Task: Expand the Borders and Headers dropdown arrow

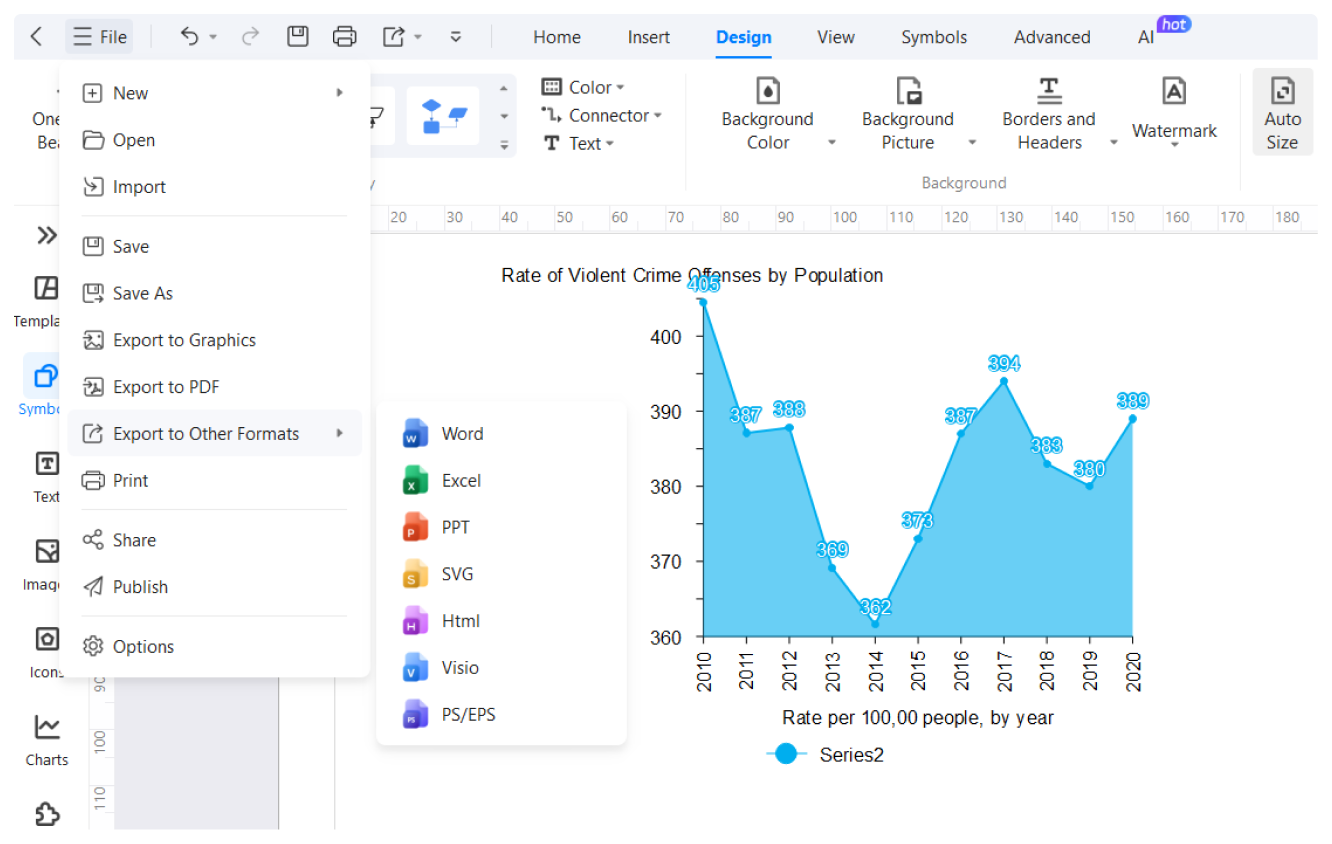Action: pyautogui.click(x=1114, y=143)
